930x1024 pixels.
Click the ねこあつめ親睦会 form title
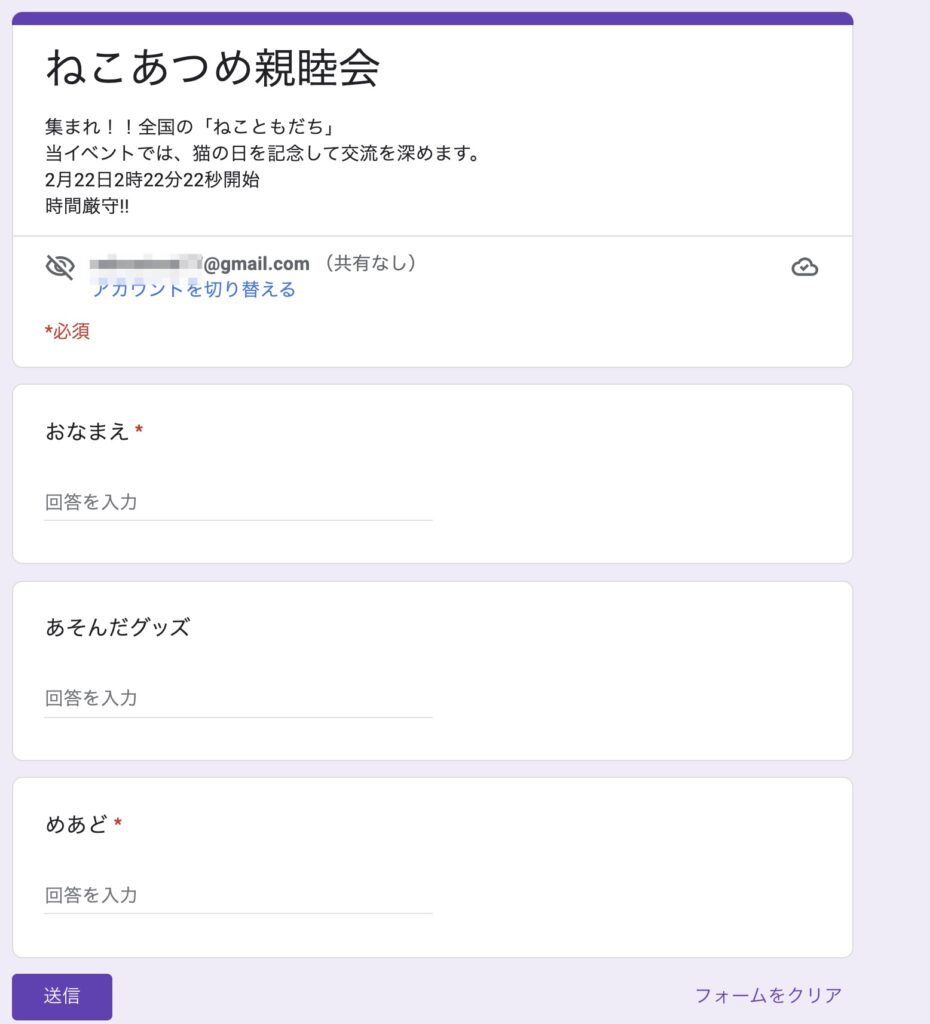pyautogui.click(x=213, y=67)
